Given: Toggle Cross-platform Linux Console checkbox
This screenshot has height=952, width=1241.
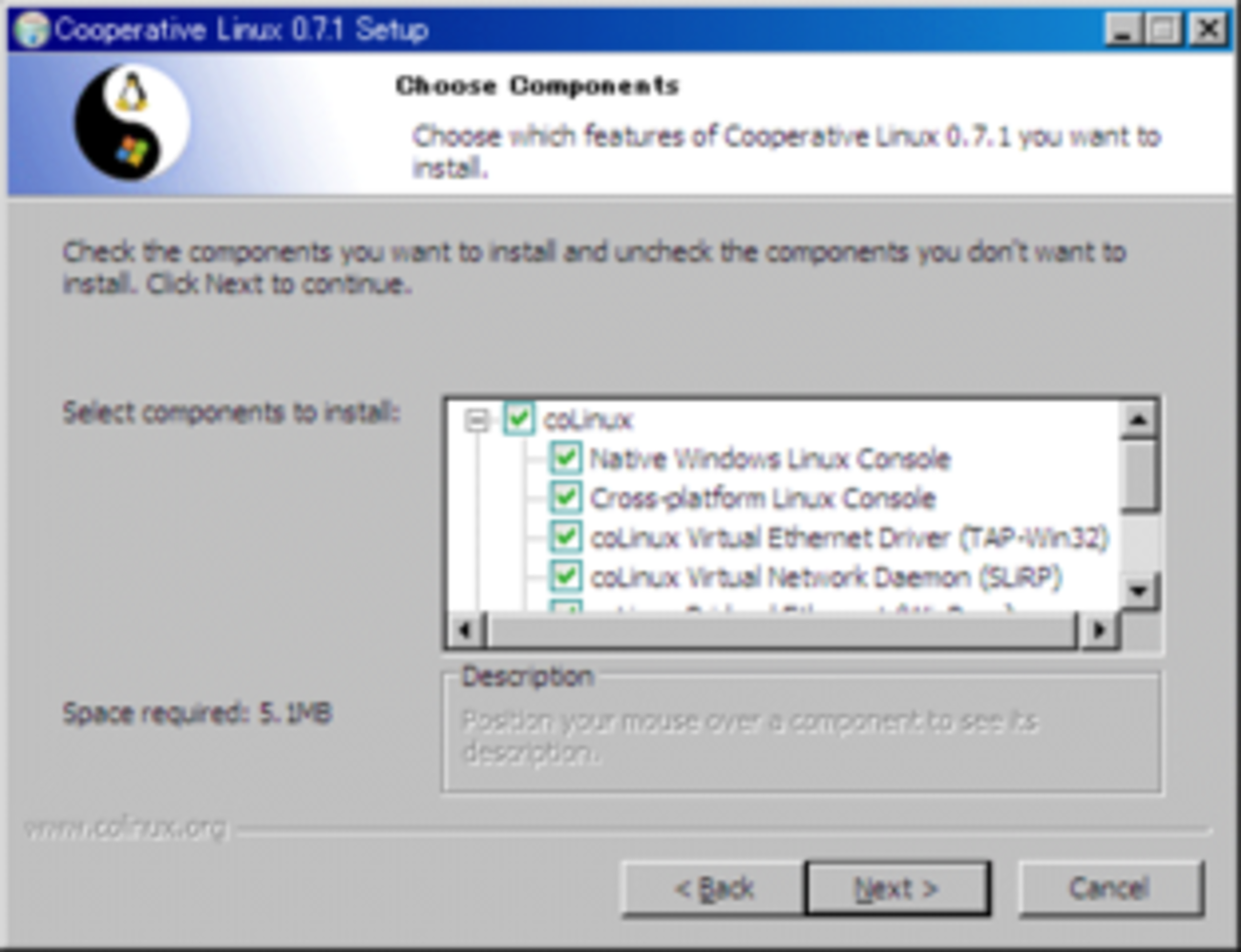Looking at the screenshot, I should coord(565,497).
